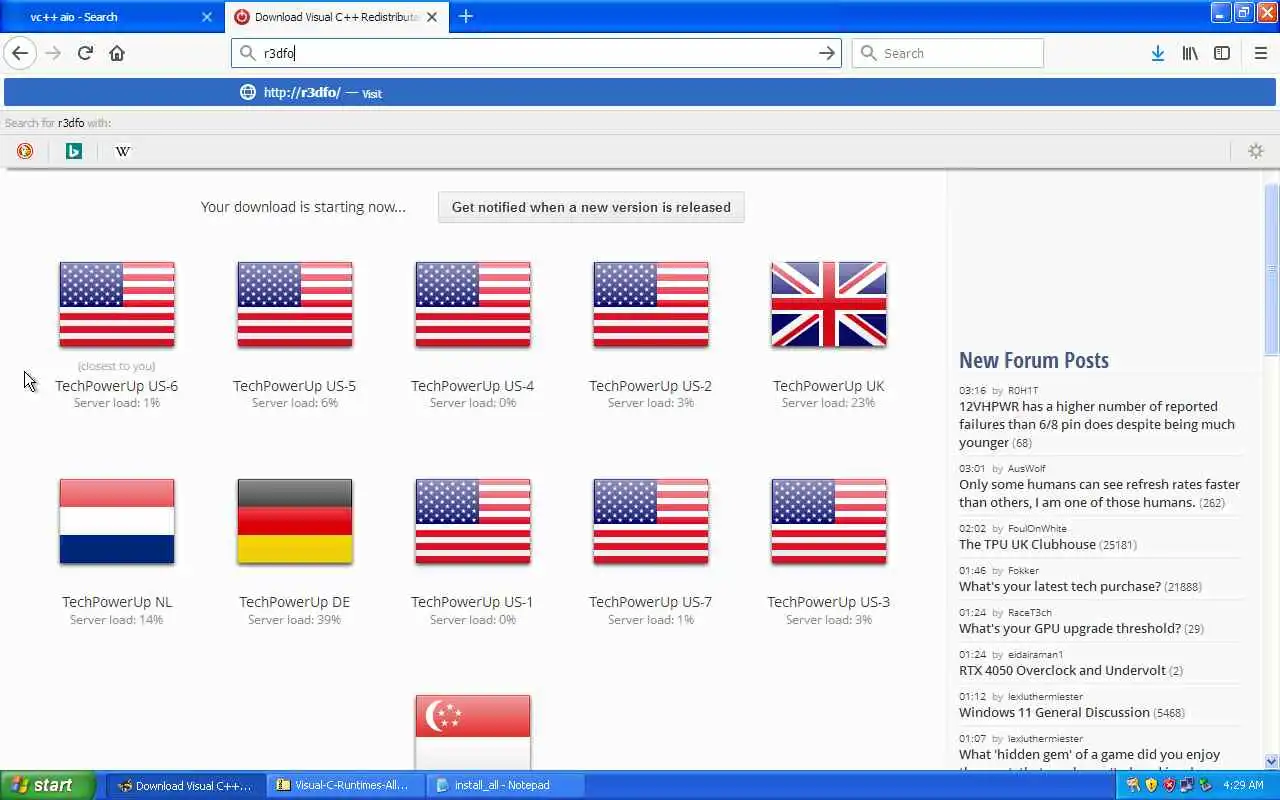The image size is (1280, 800).
Task: Visit http://r3dfo/ suggestion
Action: [640, 93]
